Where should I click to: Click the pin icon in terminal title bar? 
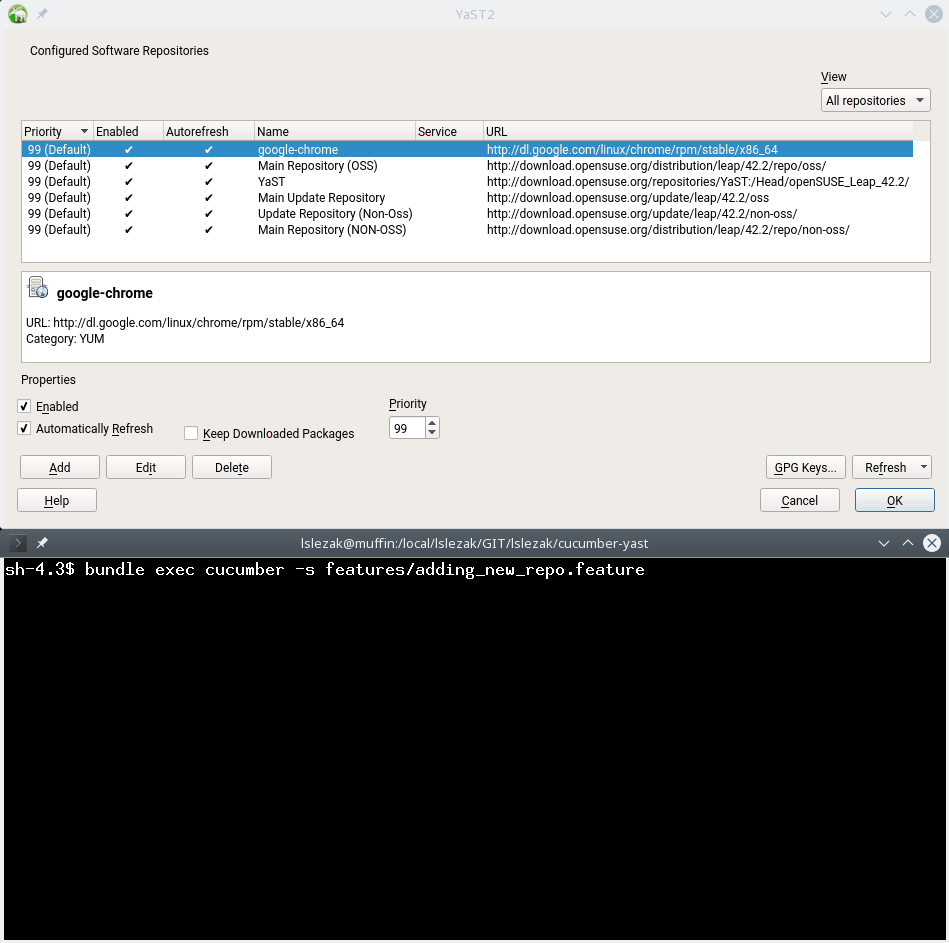42,543
